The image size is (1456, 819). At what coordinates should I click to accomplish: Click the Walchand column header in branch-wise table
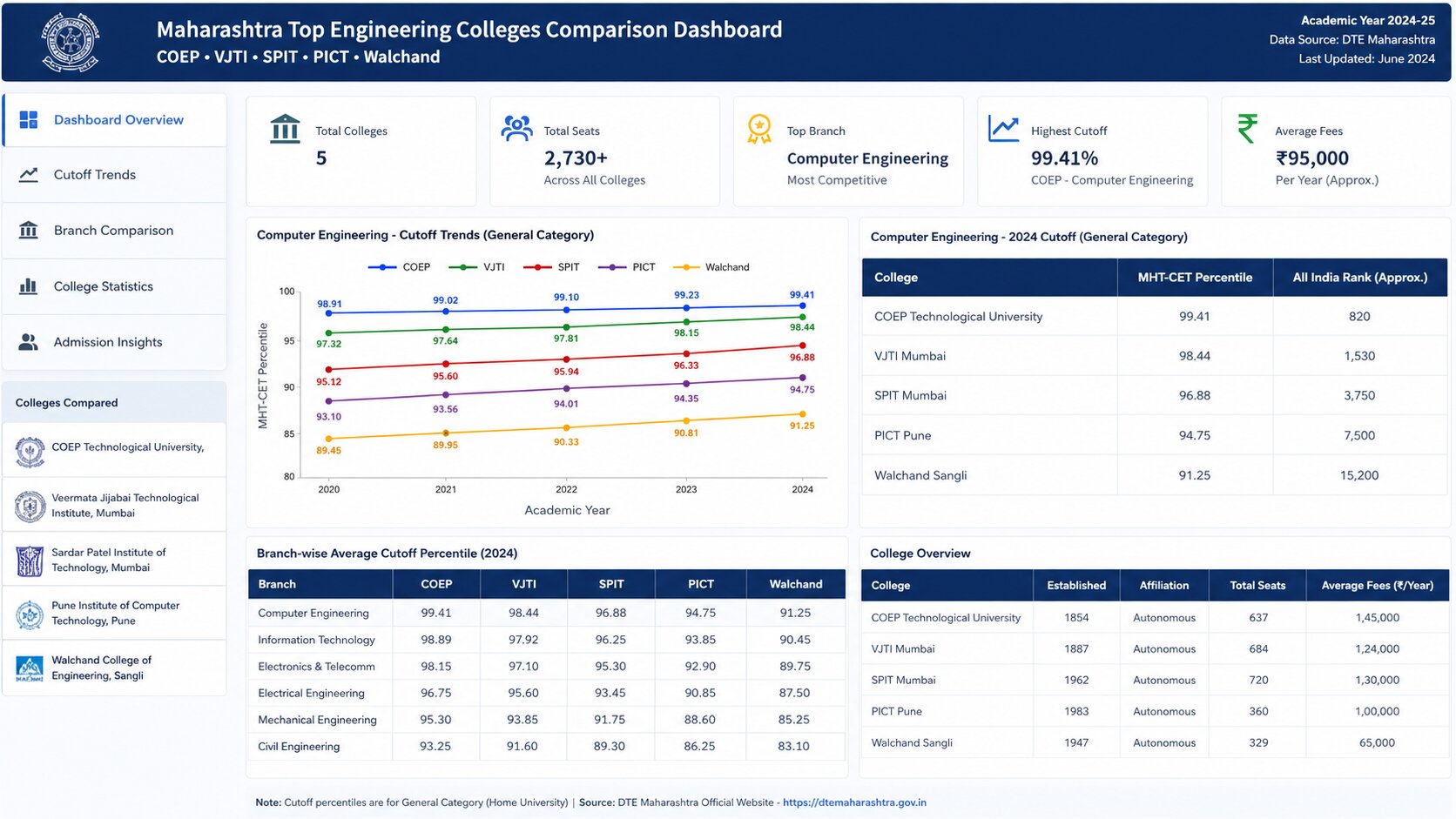pyautogui.click(x=796, y=584)
